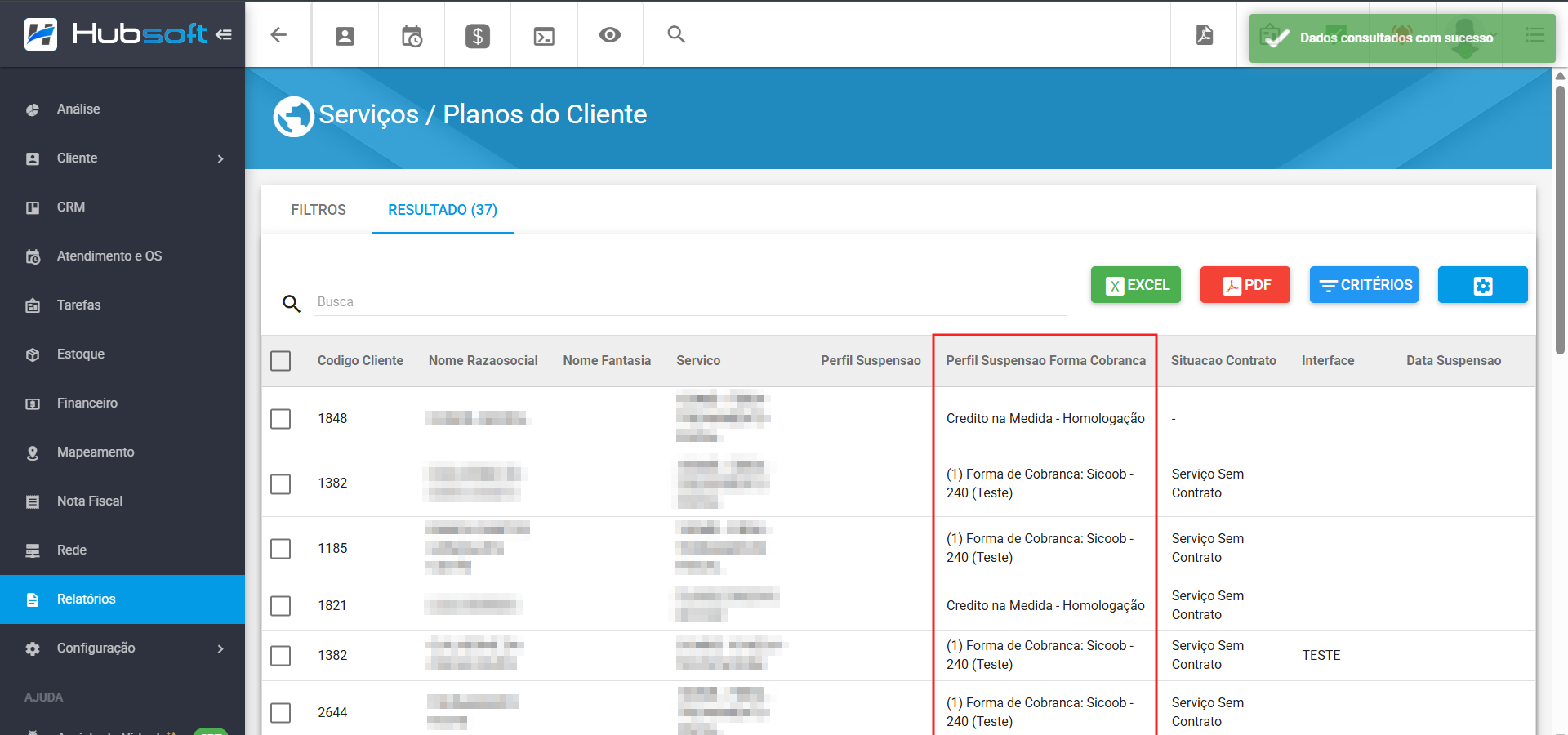
Task: Collapse the sidebar using Hubsoft arrow icon
Action: 224,34
